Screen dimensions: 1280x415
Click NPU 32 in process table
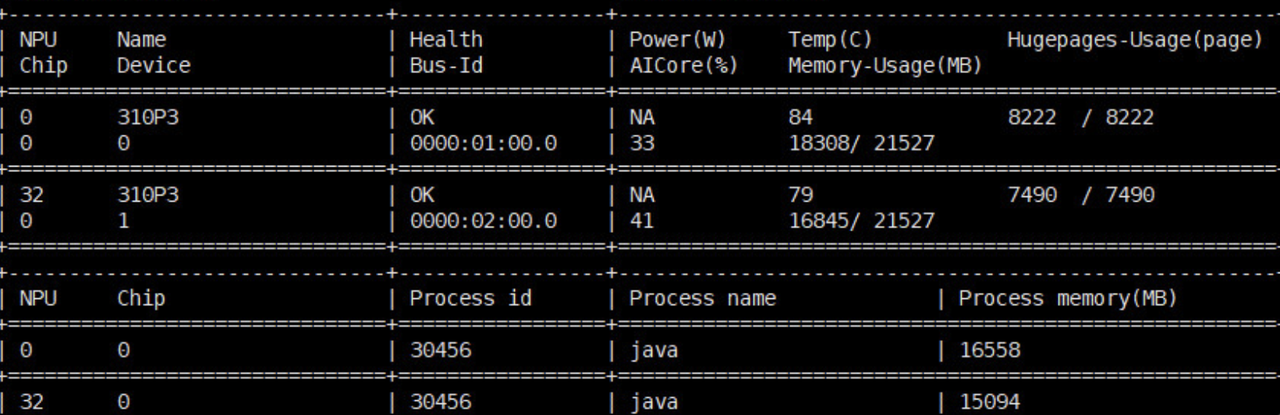click(31, 402)
